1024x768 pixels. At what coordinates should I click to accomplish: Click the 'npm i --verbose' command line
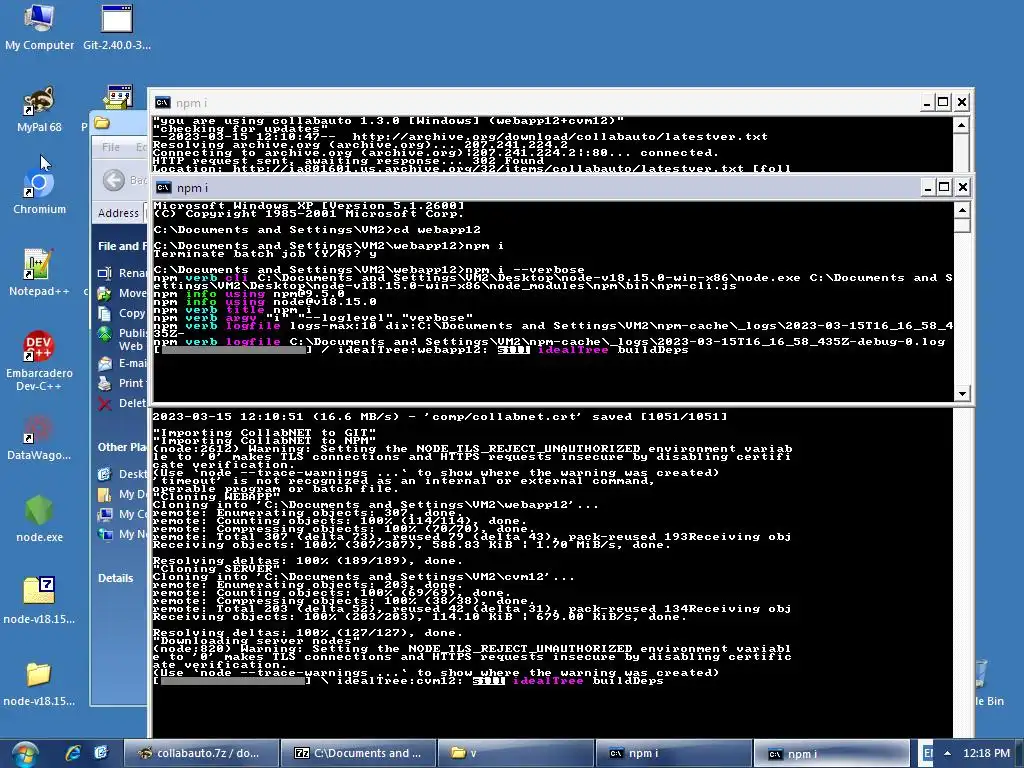click(524, 270)
